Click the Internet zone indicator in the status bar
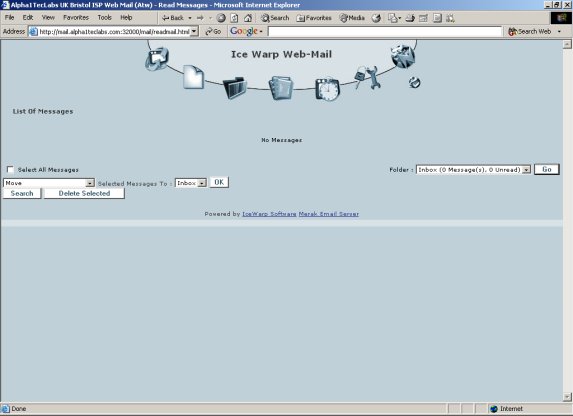573x416 pixels. coord(507,409)
